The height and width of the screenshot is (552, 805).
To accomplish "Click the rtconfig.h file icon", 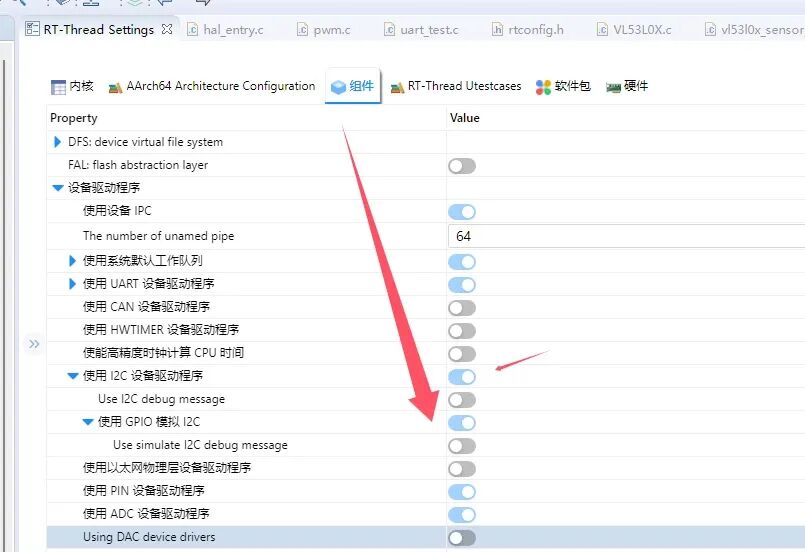I will [498, 30].
